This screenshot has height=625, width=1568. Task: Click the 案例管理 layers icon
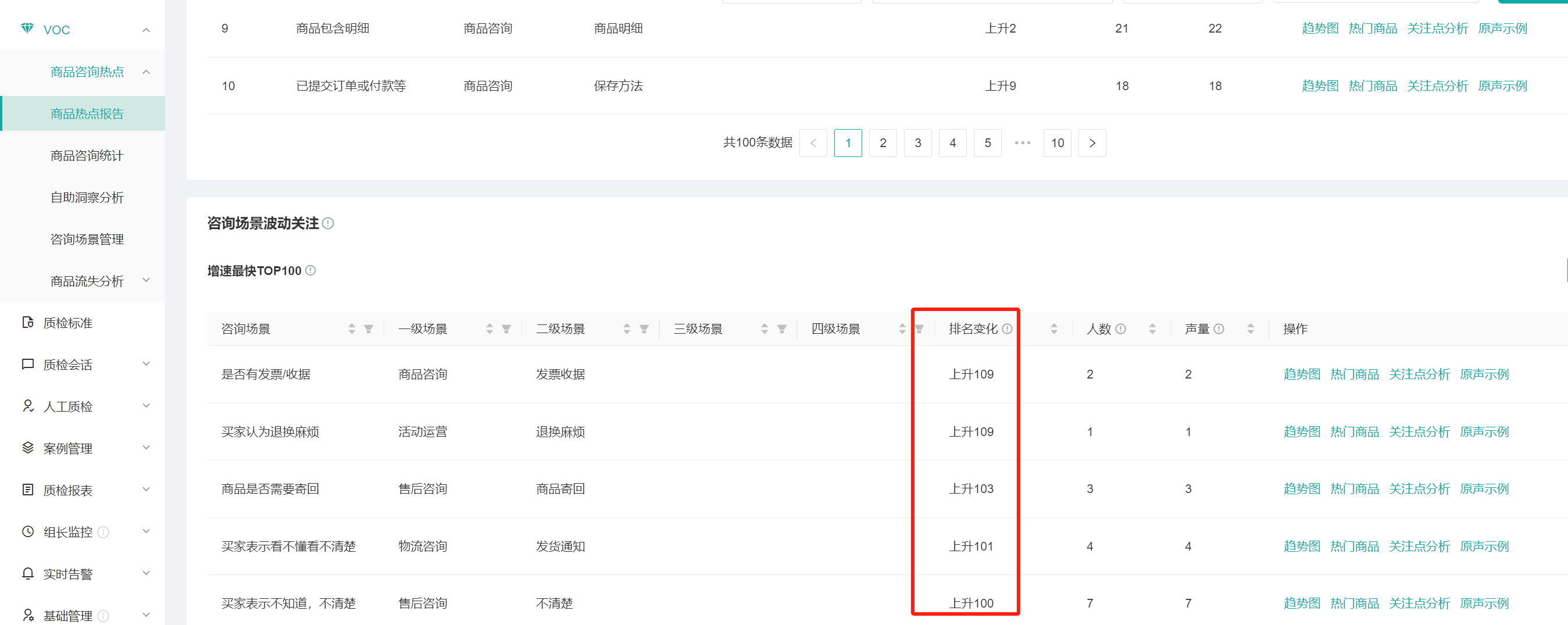[x=27, y=447]
